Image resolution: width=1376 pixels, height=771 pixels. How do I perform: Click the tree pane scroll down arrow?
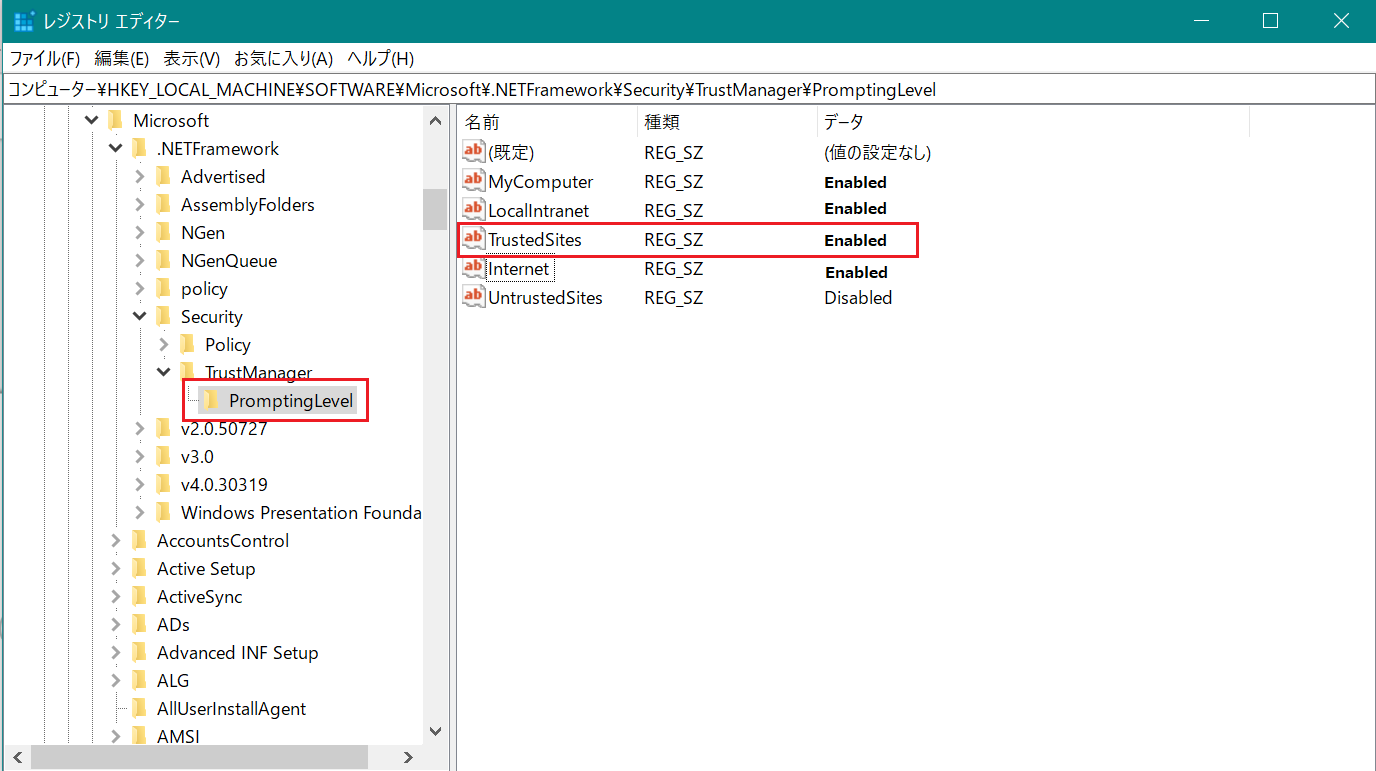pos(435,732)
